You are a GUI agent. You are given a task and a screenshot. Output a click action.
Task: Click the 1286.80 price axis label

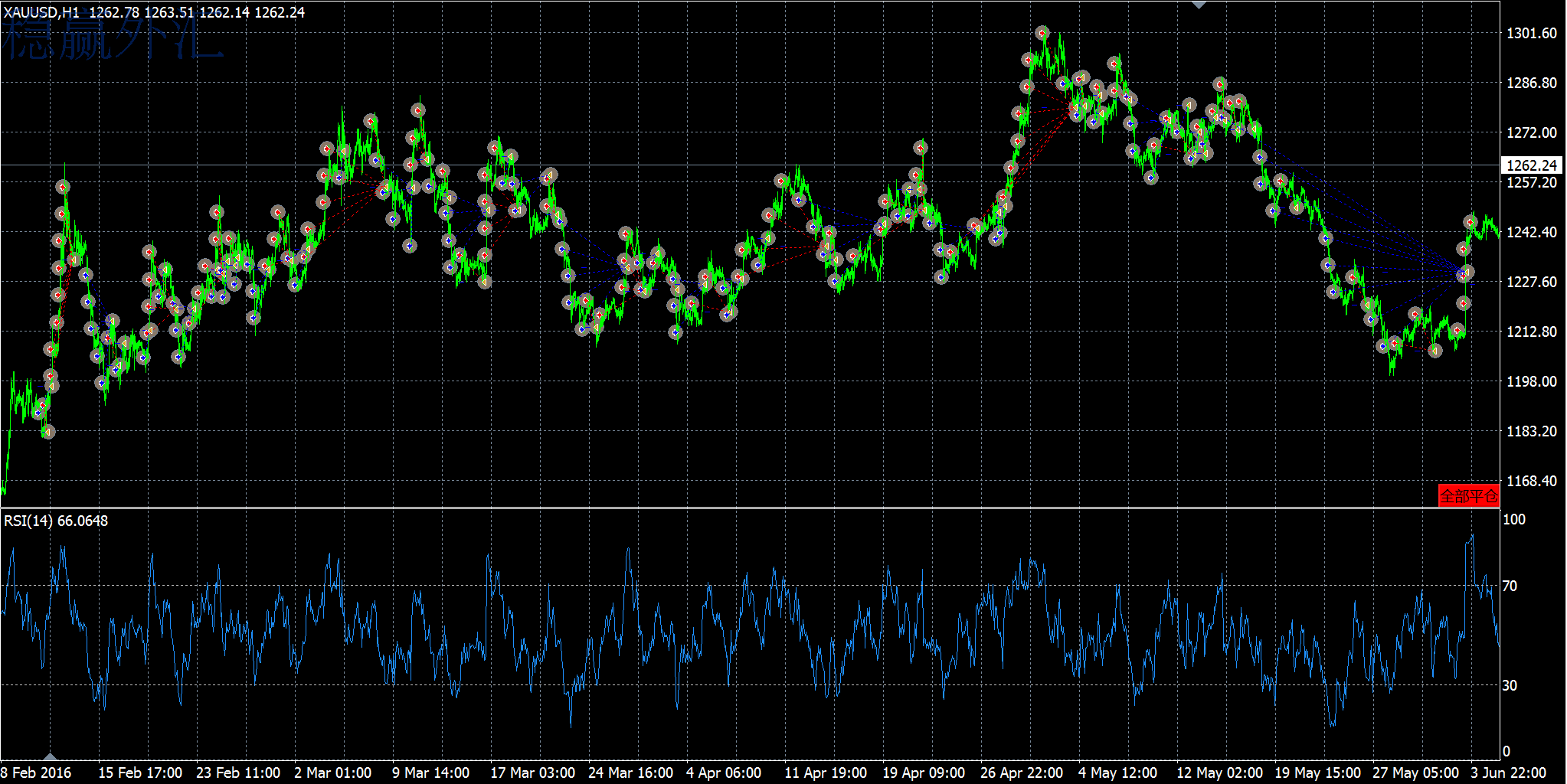[1532, 83]
